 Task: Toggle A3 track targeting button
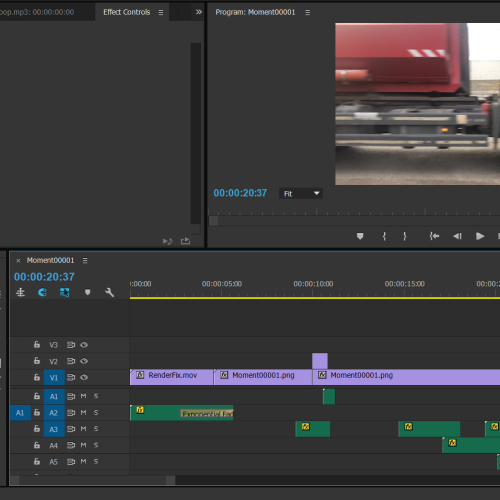(x=54, y=429)
